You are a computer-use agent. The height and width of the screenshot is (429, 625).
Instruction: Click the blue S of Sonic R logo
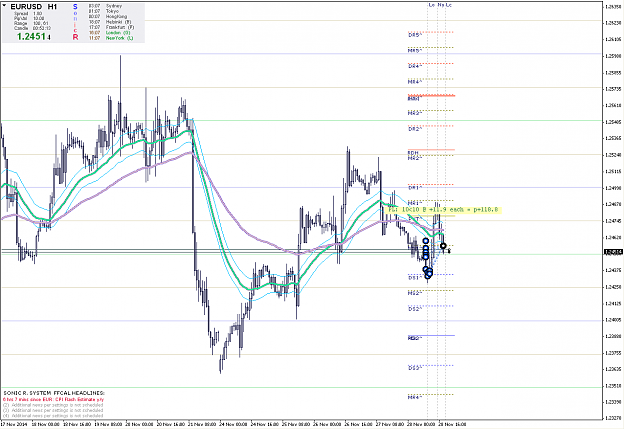tap(75, 7)
